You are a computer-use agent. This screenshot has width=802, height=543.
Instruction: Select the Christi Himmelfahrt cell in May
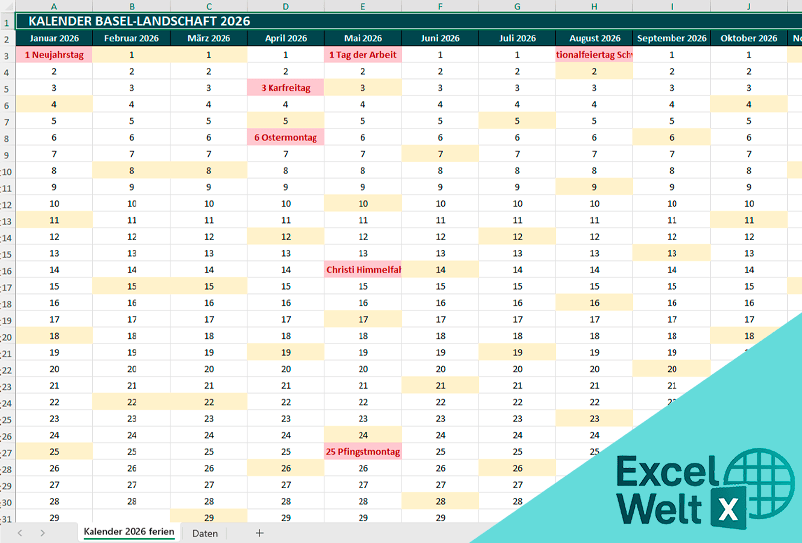click(x=363, y=270)
